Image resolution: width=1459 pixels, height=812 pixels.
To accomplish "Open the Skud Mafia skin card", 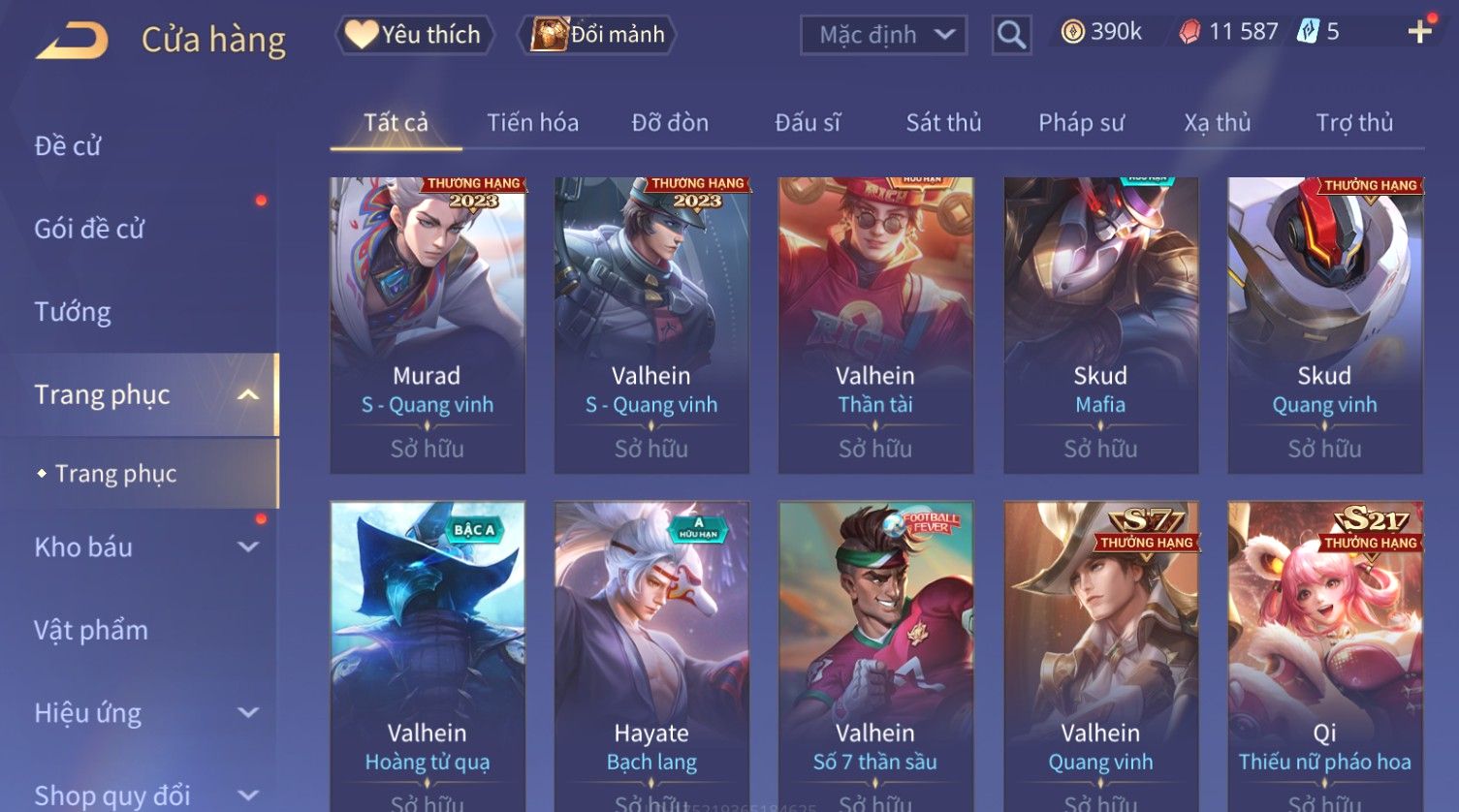I will pyautogui.click(x=1100, y=325).
